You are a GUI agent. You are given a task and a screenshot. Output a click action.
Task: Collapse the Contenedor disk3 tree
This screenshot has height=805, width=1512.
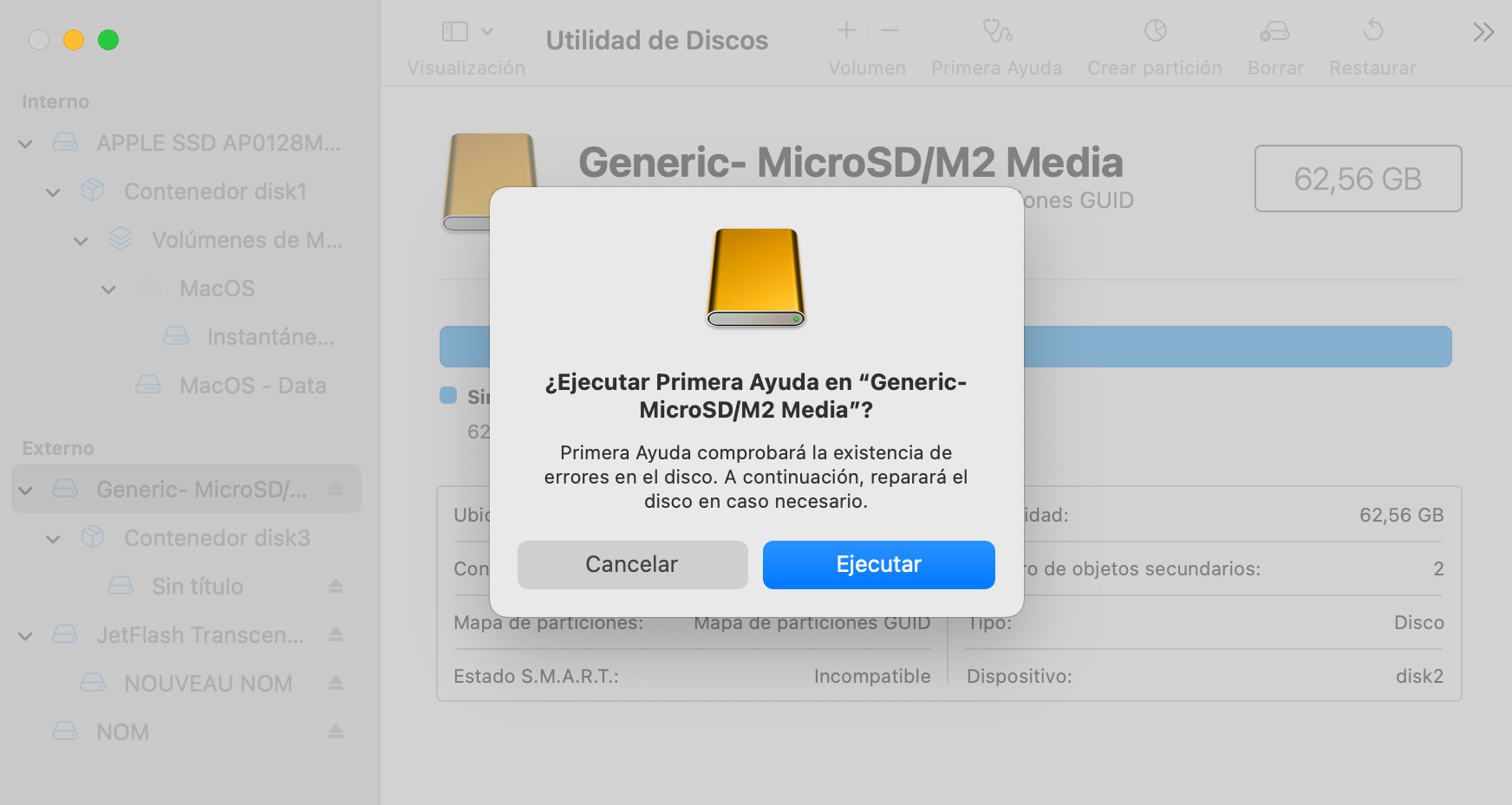54,539
